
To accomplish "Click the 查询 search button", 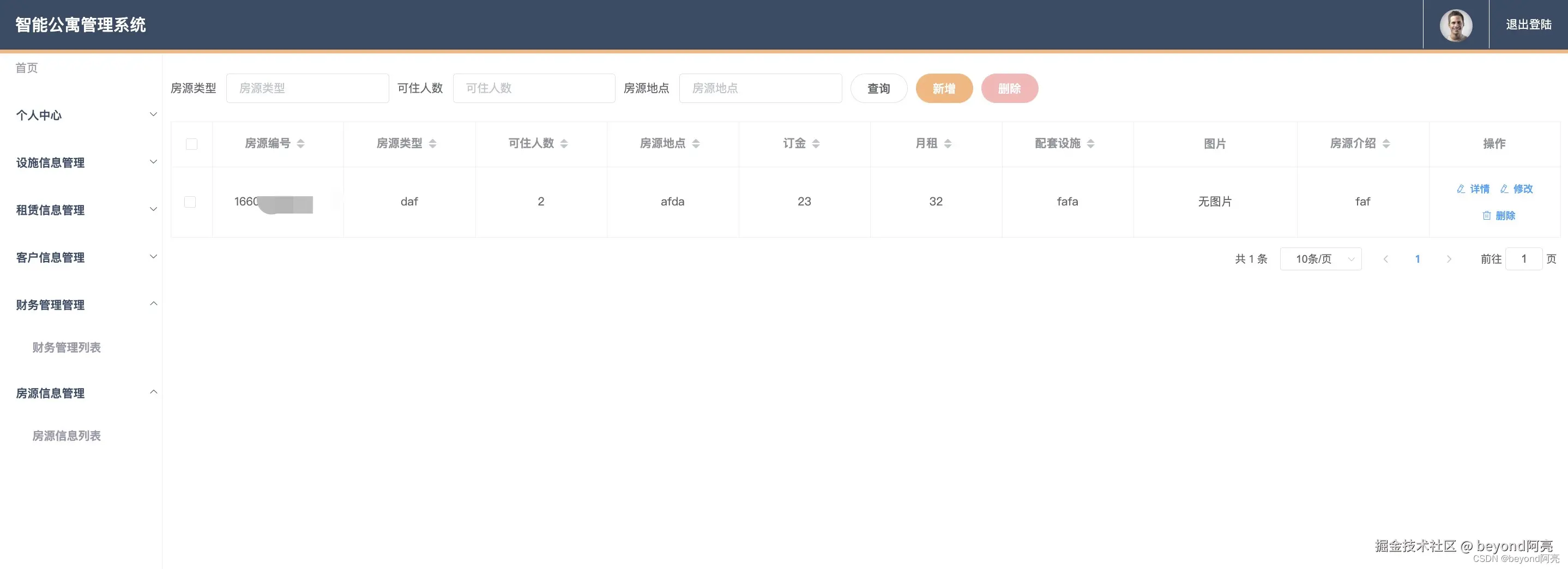I will pos(878,88).
